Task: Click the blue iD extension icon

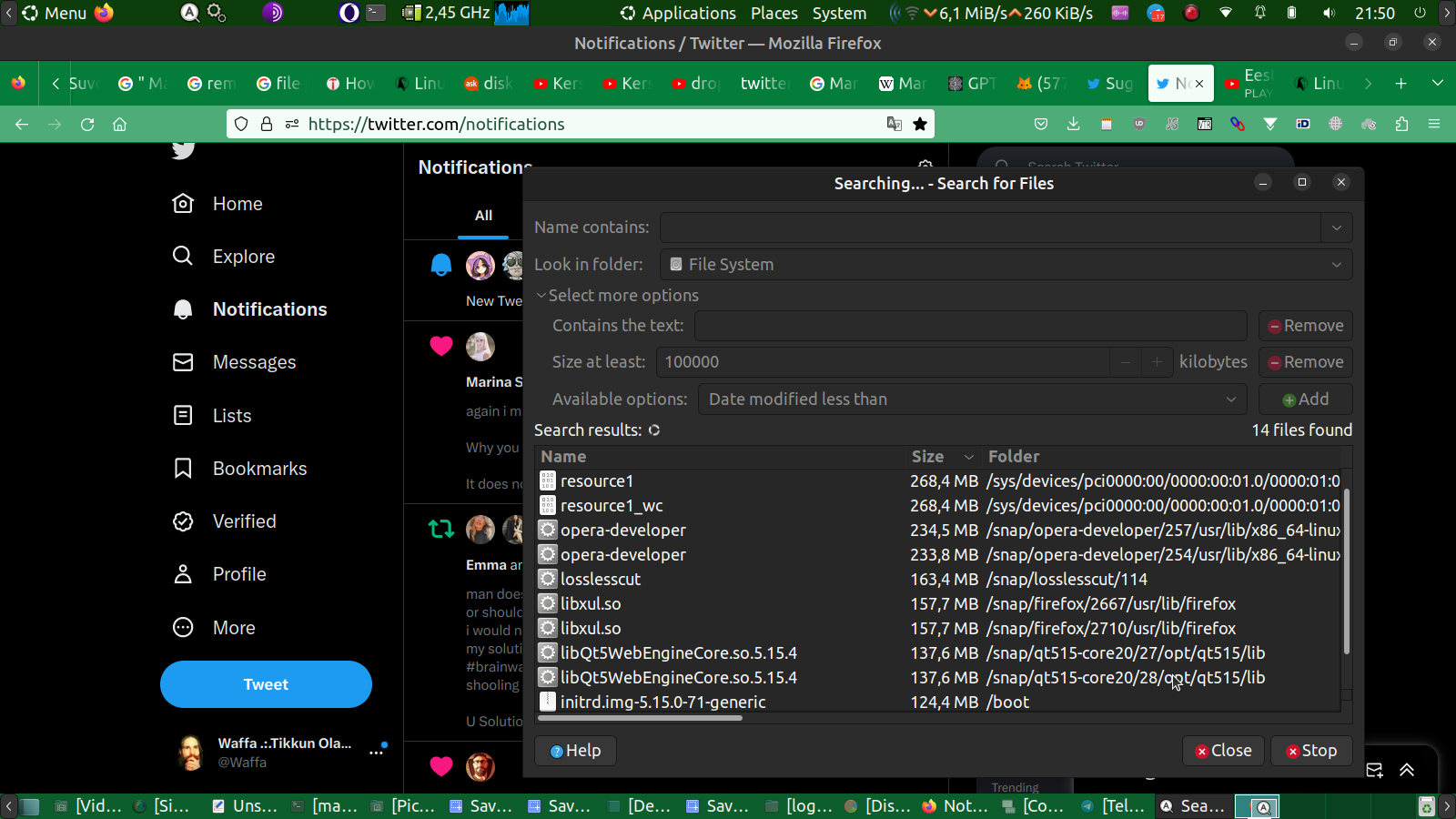Action: point(1303,124)
